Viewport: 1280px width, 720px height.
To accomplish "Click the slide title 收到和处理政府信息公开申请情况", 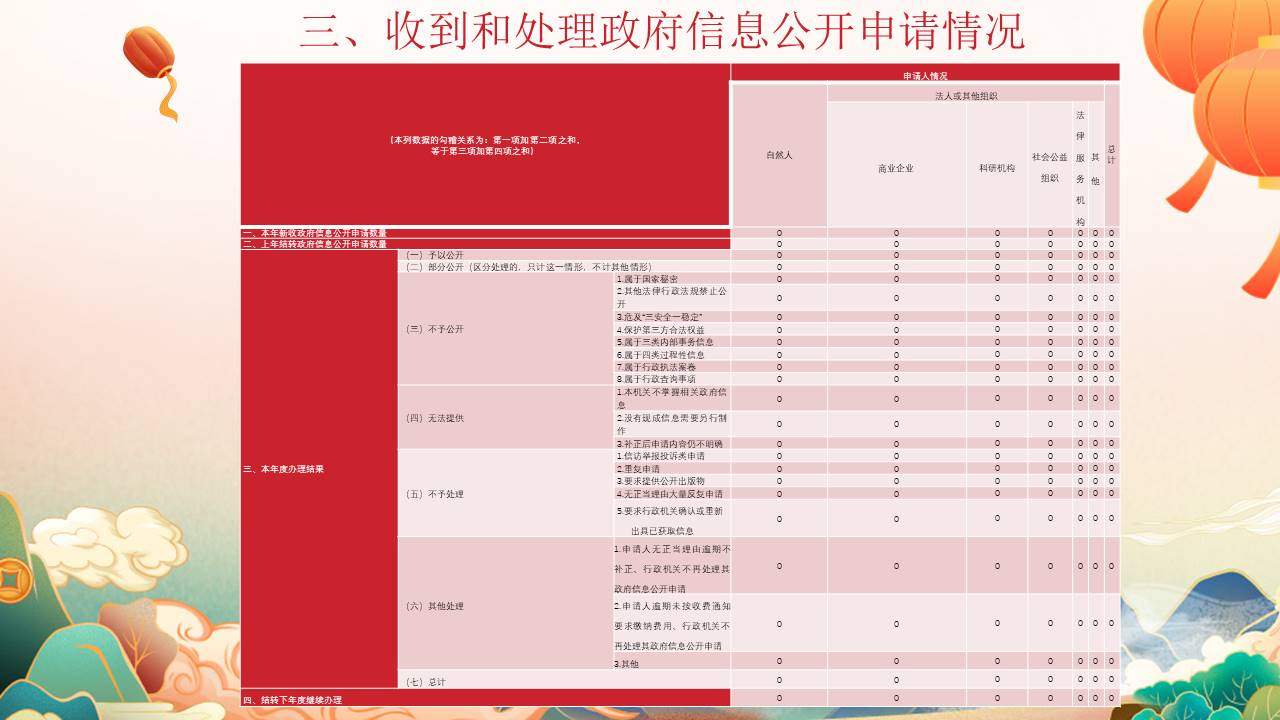I will [662, 31].
